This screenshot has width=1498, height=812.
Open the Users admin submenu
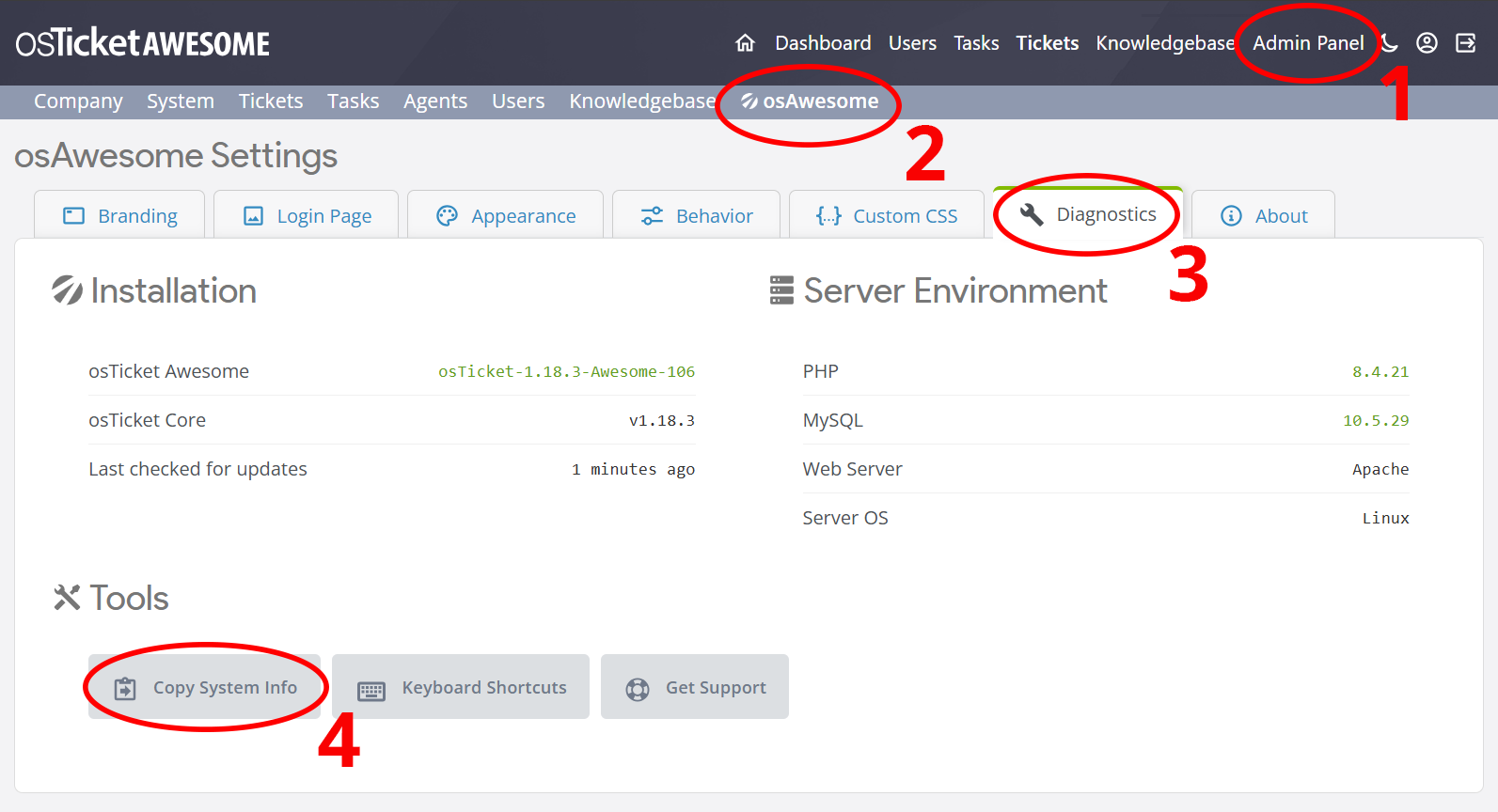pyautogui.click(x=518, y=101)
